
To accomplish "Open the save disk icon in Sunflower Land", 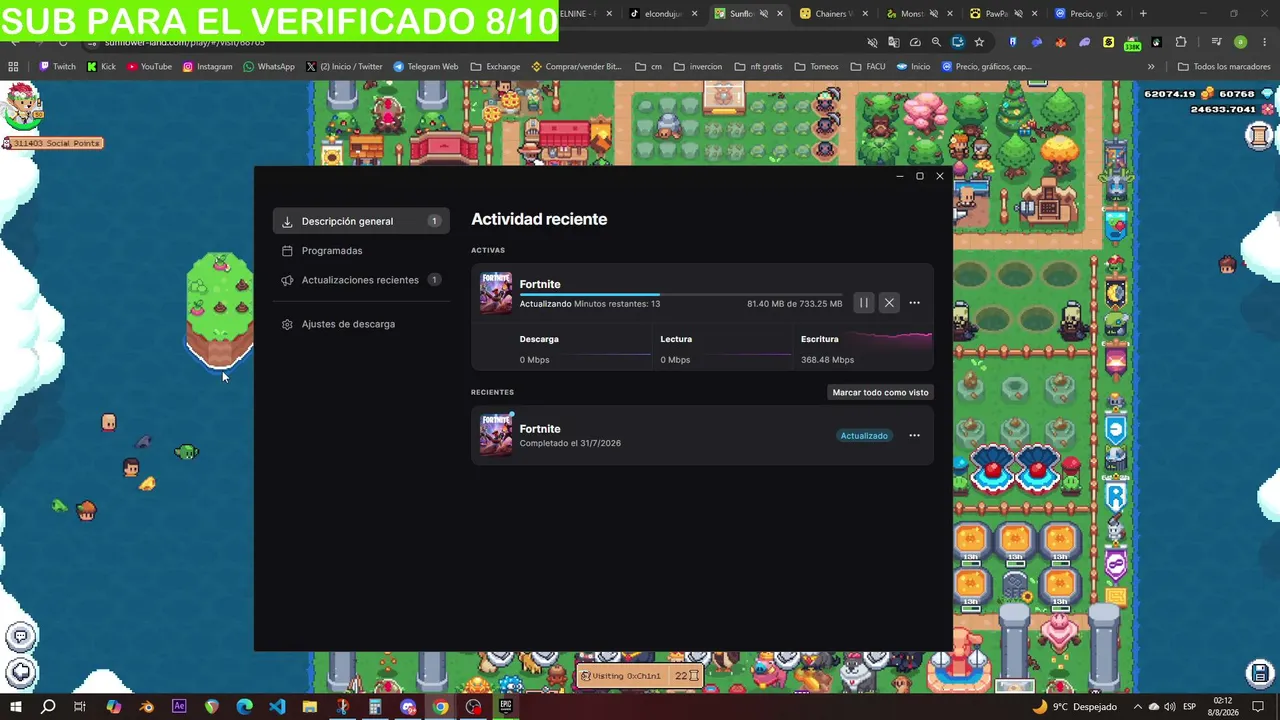I will 1260,673.
